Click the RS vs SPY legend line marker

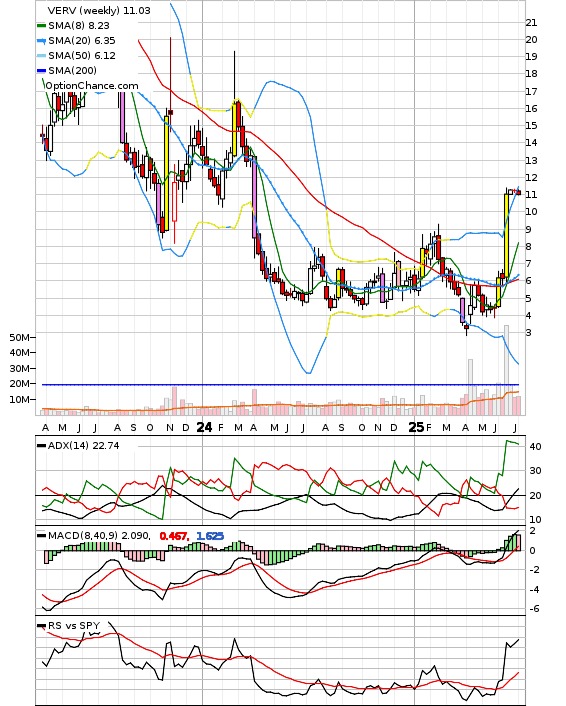(x=41, y=625)
